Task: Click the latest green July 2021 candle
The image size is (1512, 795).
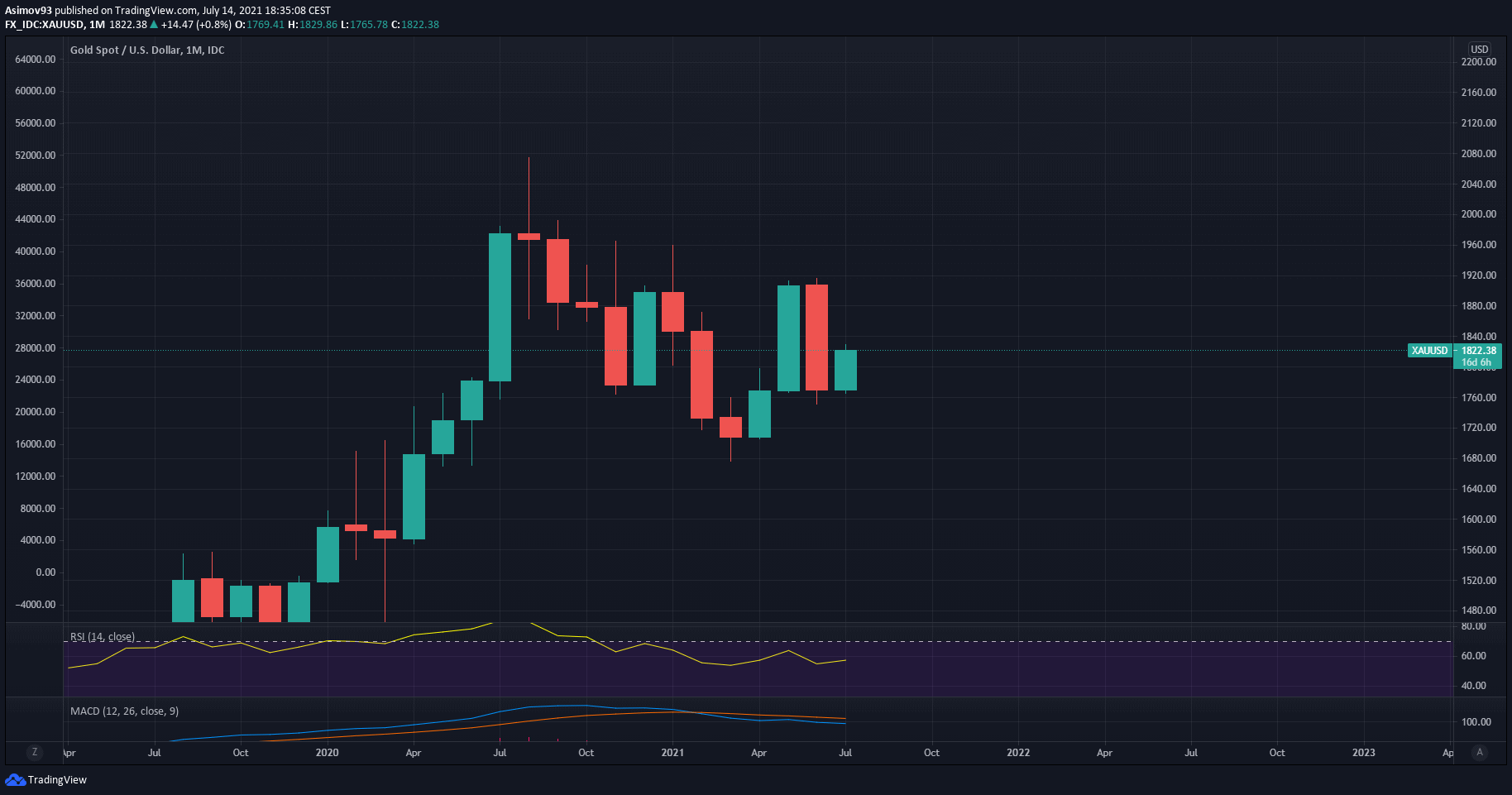Action: coord(845,370)
